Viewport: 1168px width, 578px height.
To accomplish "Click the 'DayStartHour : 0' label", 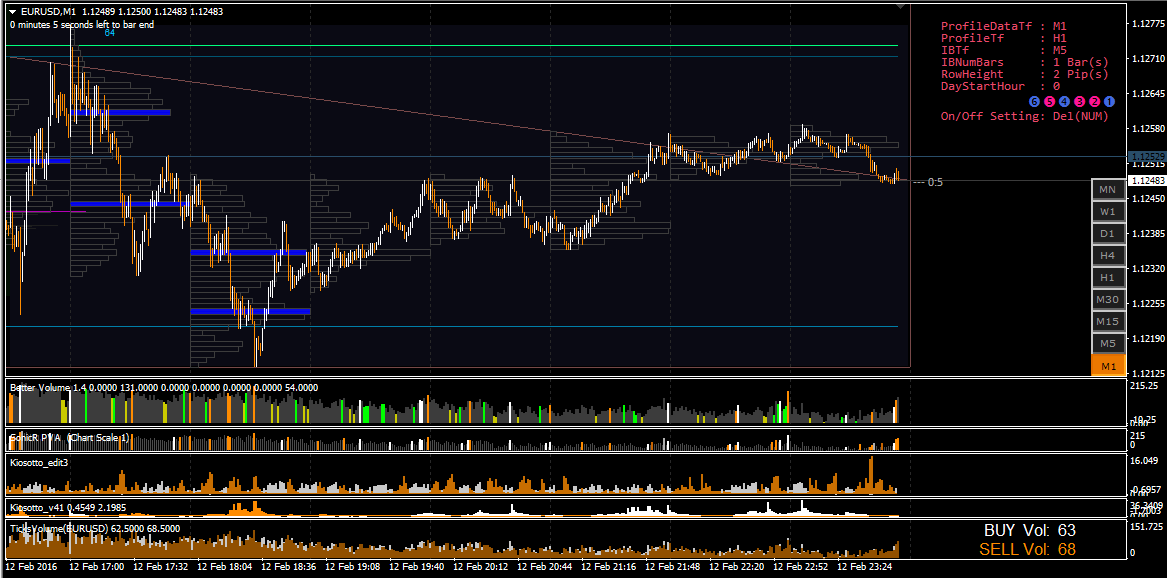I will 1000,86.
